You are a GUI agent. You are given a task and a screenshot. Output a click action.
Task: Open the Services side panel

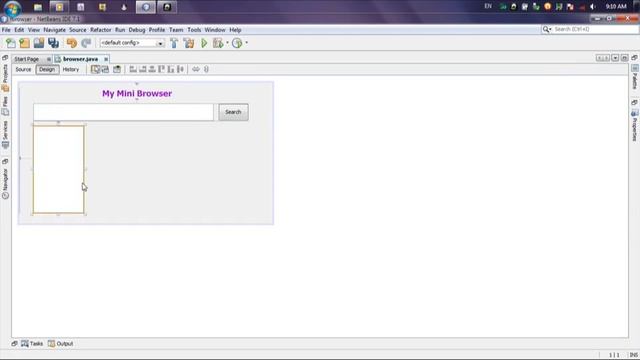tap(5, 134)
